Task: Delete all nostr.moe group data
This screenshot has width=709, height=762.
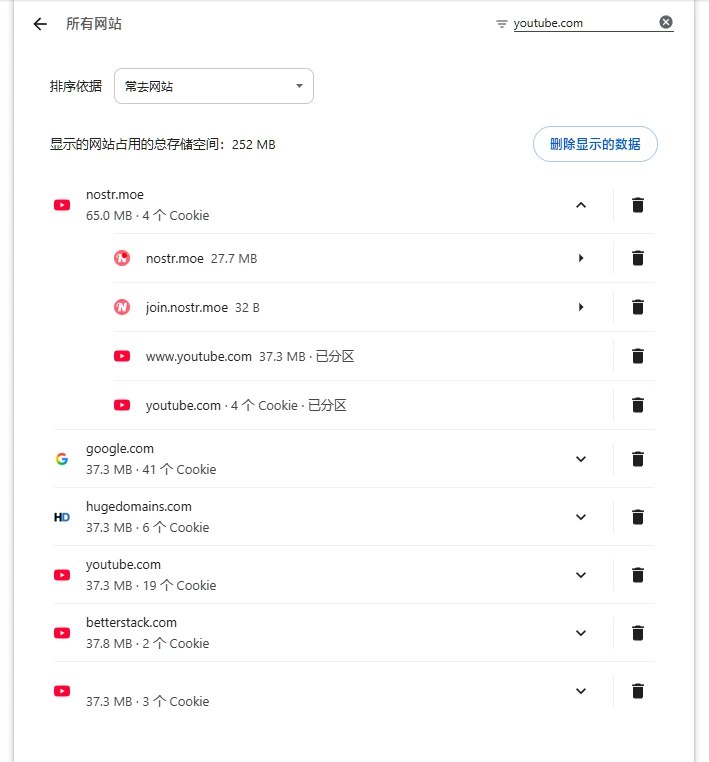Action: tap(638, 205)
